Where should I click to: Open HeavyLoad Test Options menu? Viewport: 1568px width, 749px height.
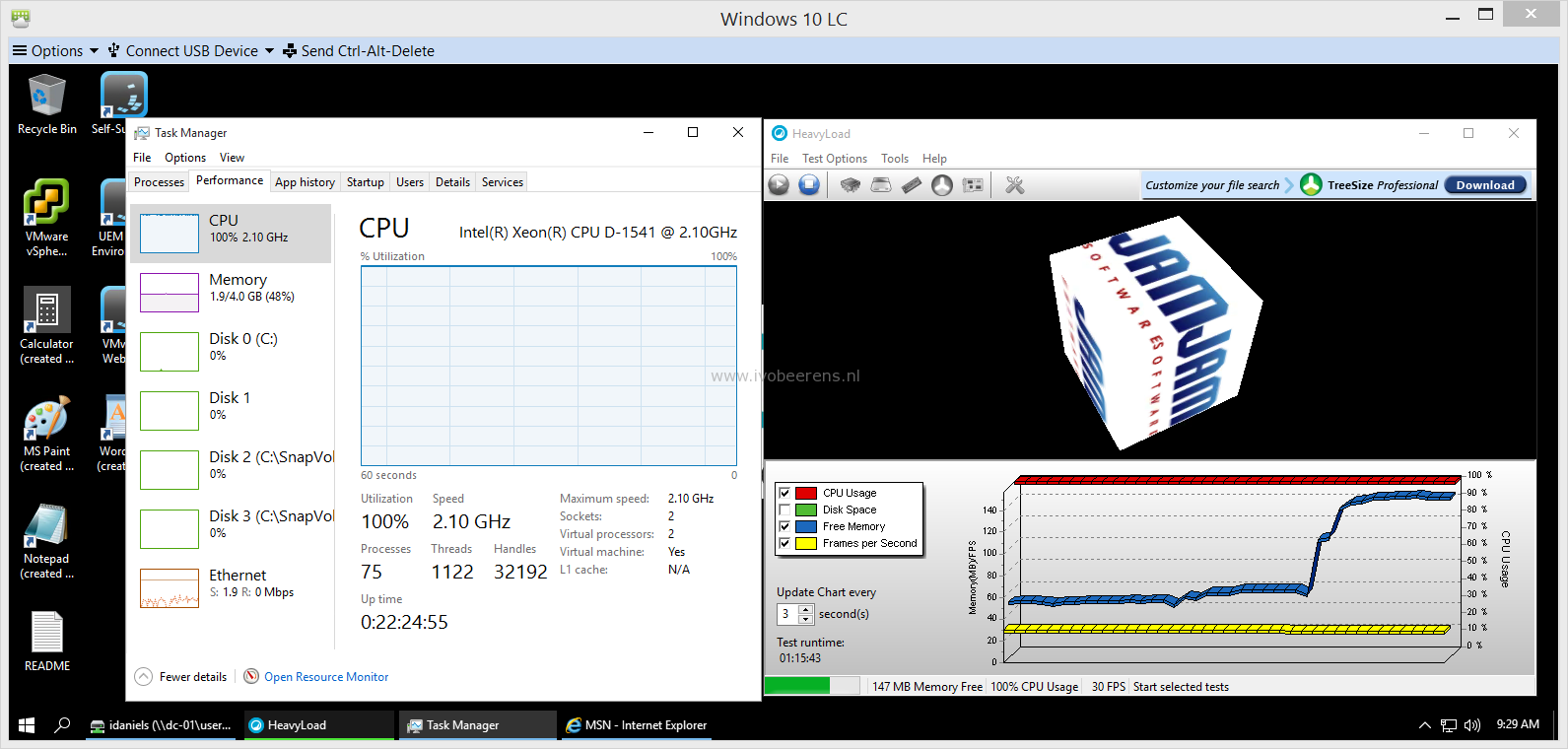click(x=835, y=159)
